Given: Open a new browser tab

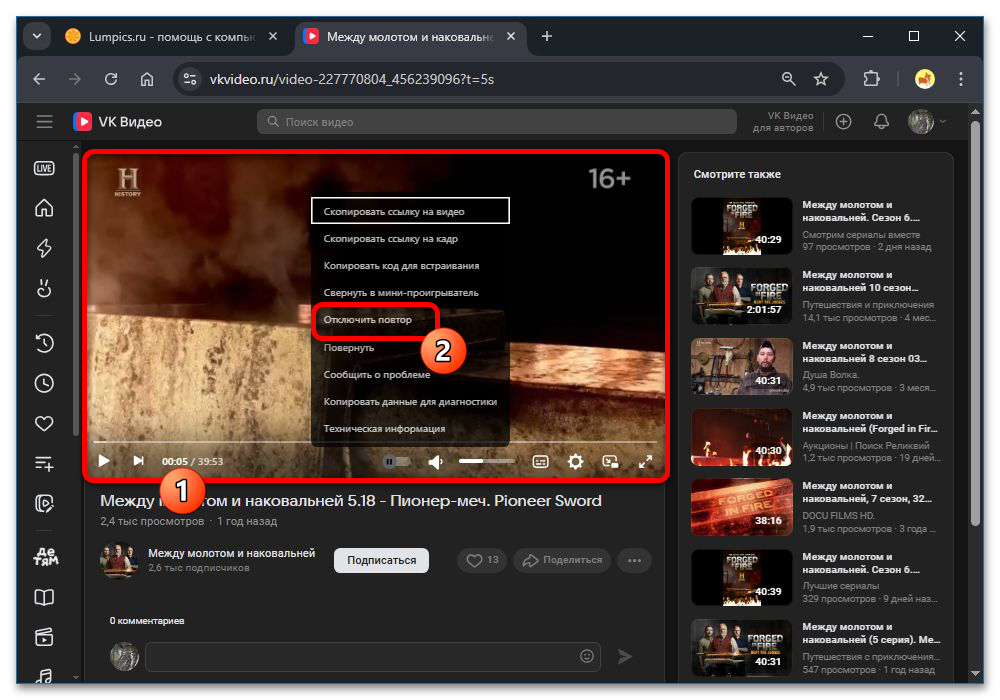Looking at the screenshot, I should pyautogui.click(x=547, y=36).
